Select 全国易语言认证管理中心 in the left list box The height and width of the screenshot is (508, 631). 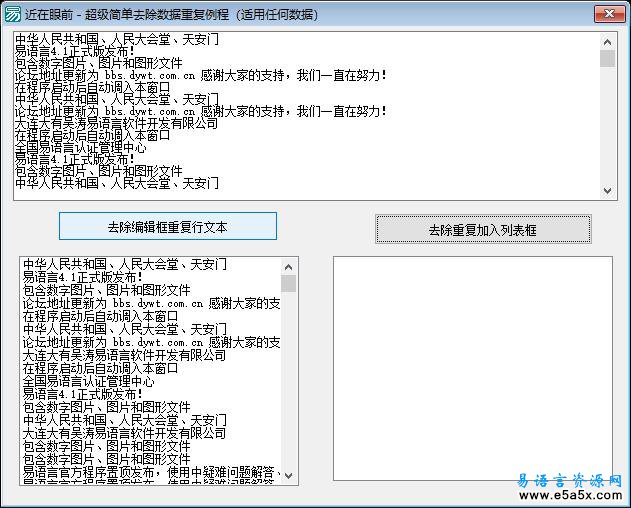(x=150, y=381)
